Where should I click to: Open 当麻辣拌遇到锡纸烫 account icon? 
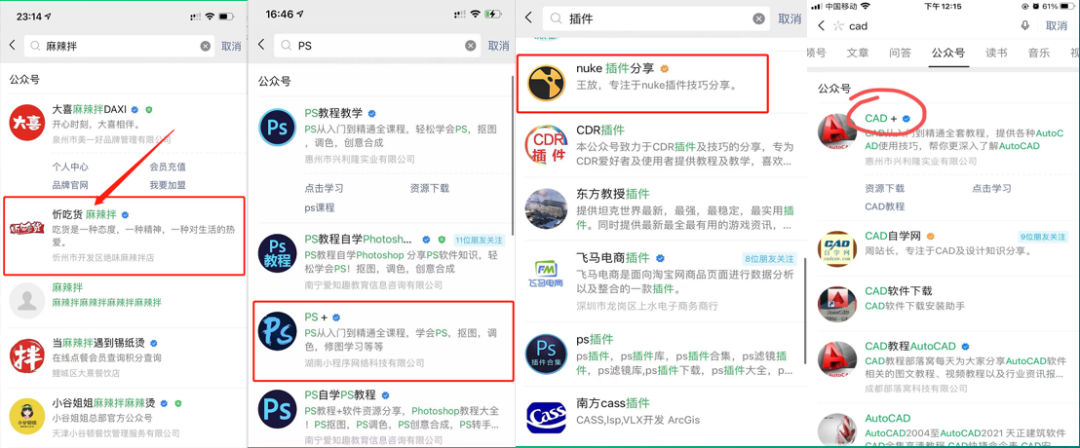pos(27,356)
